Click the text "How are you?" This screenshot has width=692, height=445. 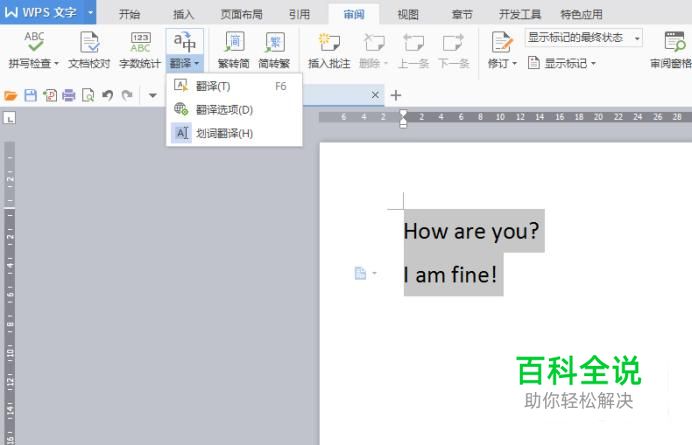pos(471,231)
